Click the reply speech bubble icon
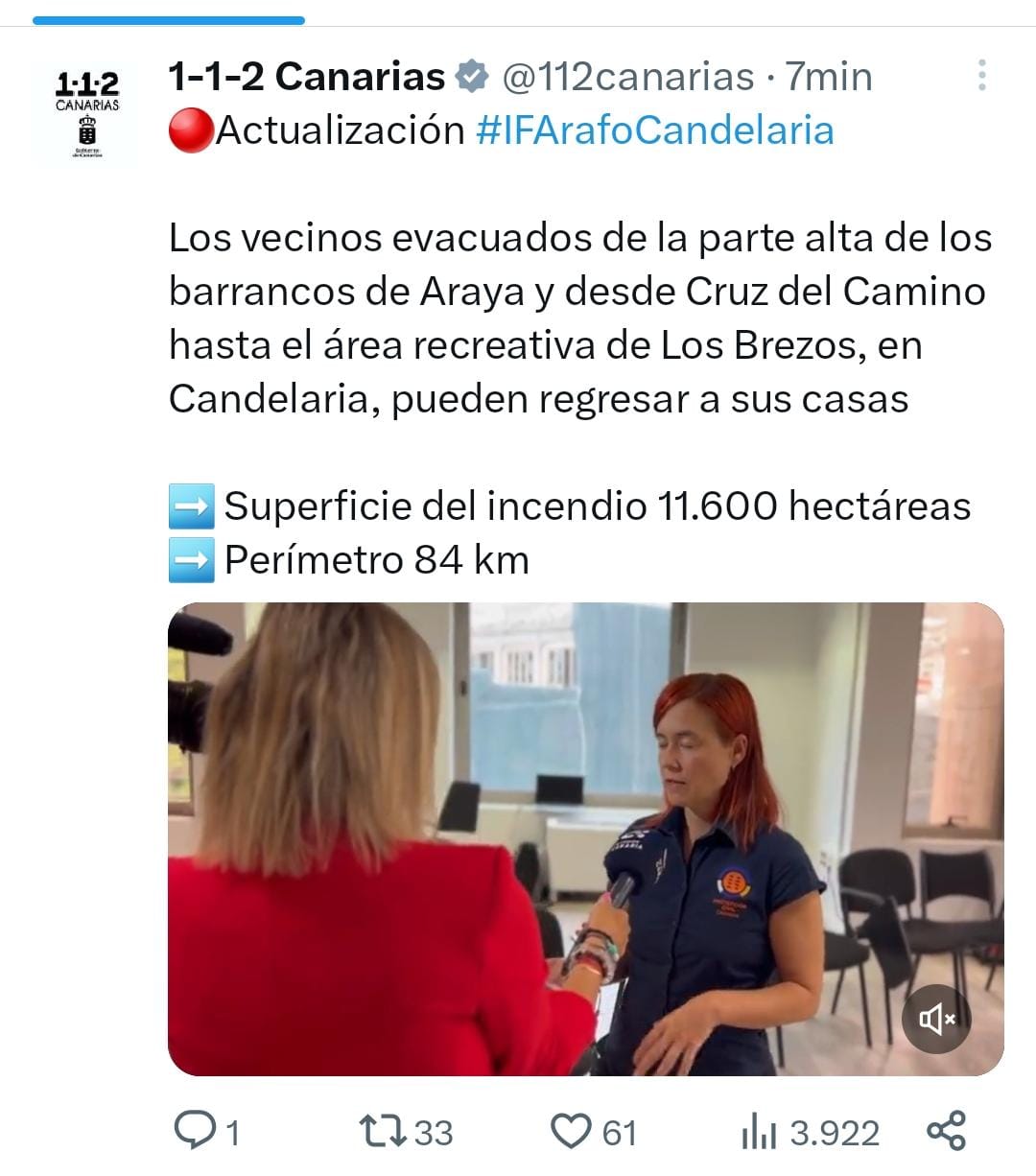The height and width of the screenshot is (1176, 1036). coord(194,1131)
